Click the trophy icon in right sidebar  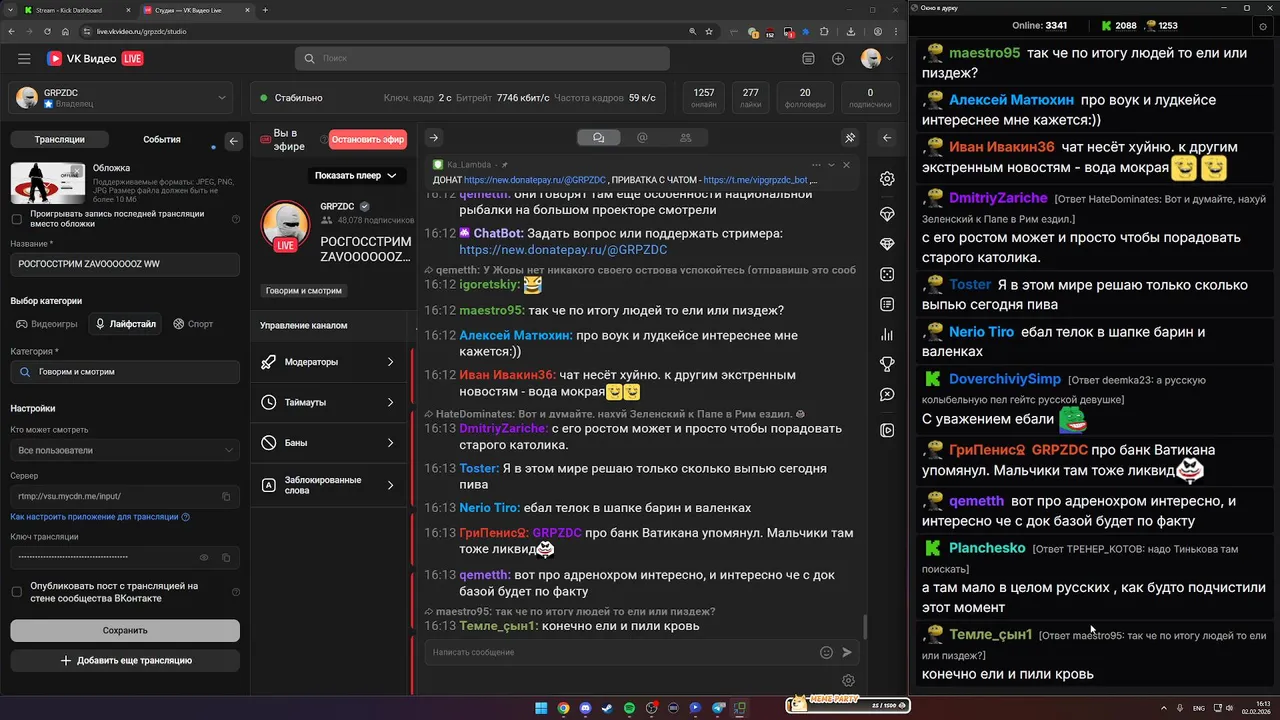[887, 365]
